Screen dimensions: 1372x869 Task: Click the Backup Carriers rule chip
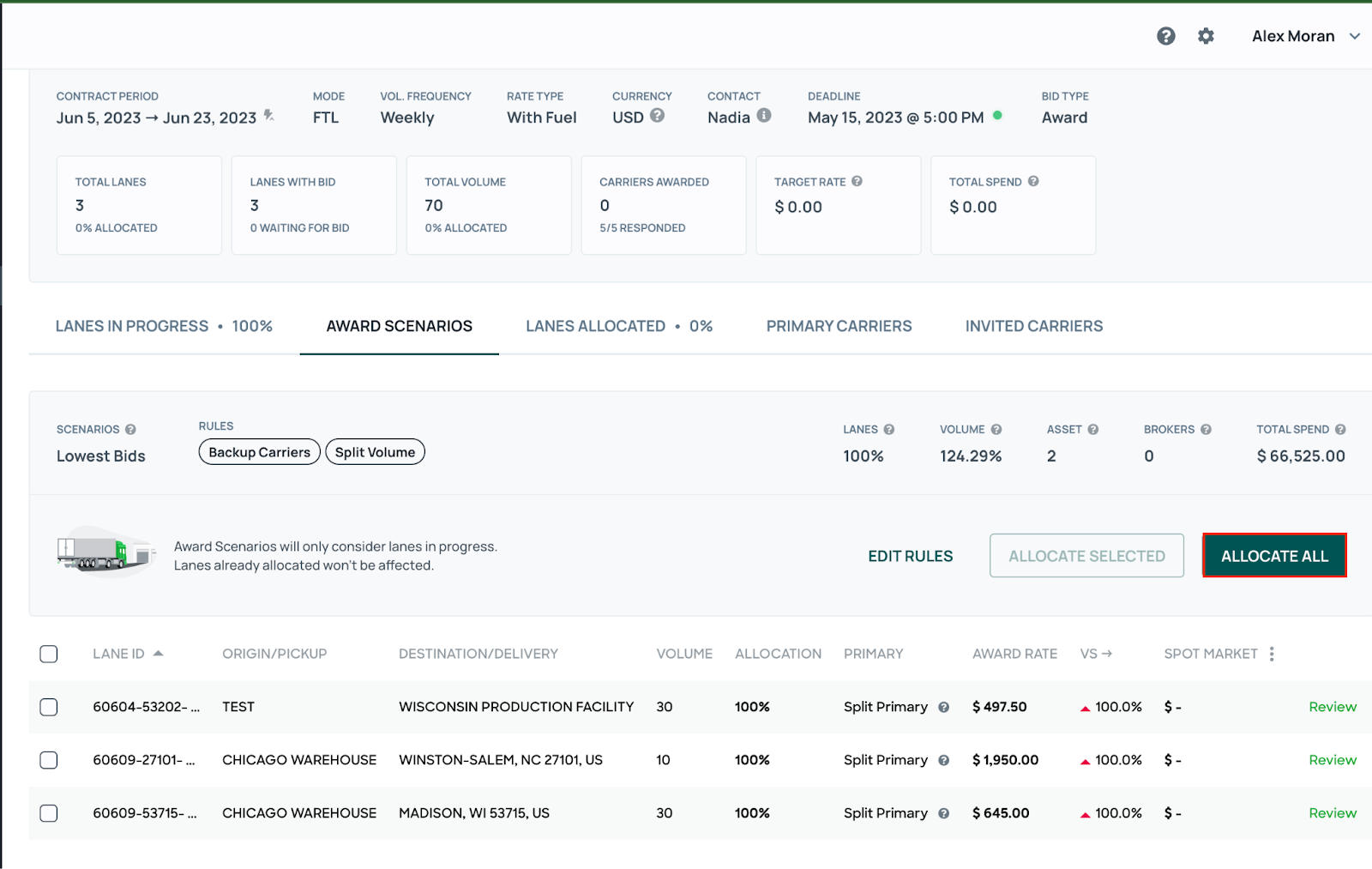pos(259,452)
